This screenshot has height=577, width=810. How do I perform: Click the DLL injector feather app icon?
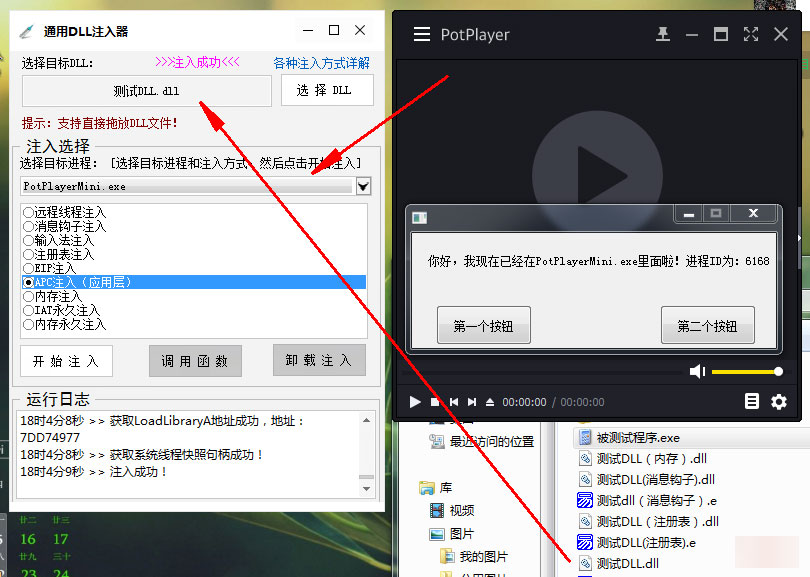(x=26, y=32)
